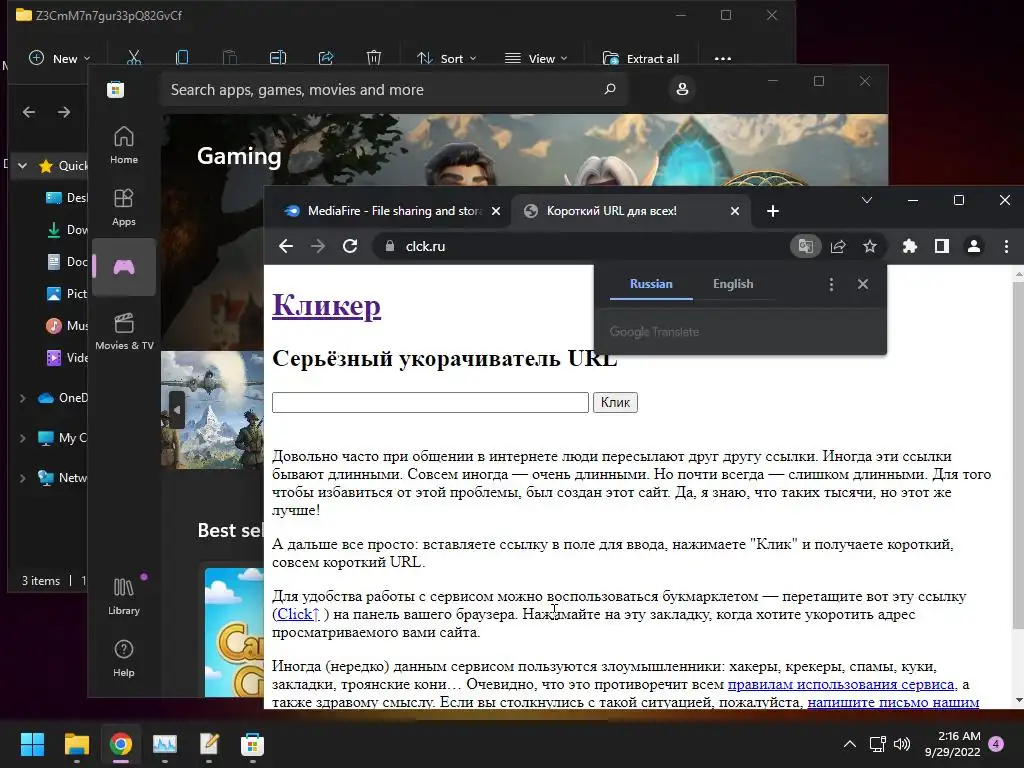Expand the OneDrive tree node
The image size is (1024, 768).
(22, 398)
